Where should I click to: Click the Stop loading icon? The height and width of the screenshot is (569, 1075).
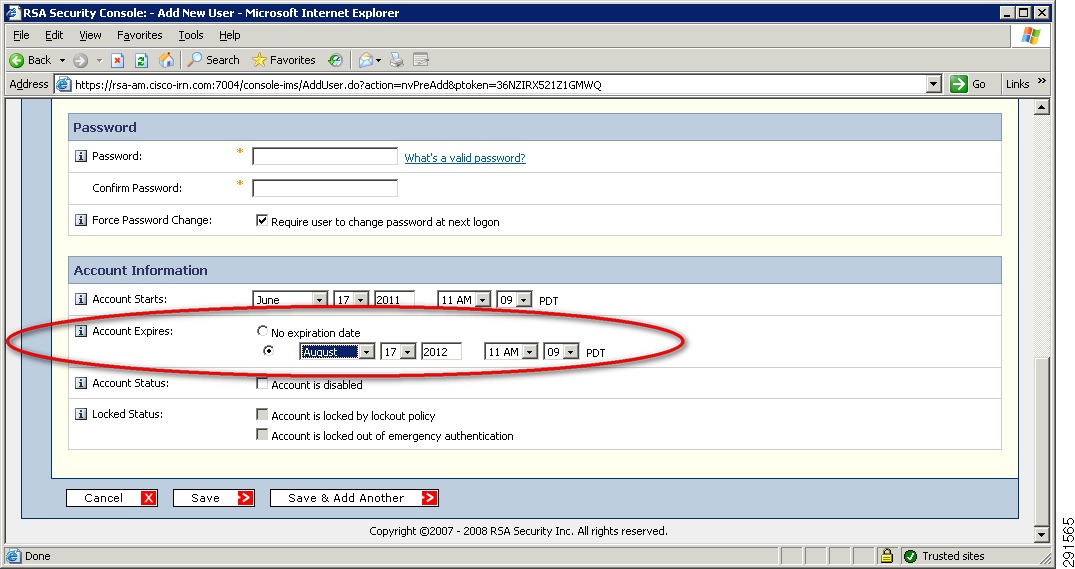pos(117,60)
